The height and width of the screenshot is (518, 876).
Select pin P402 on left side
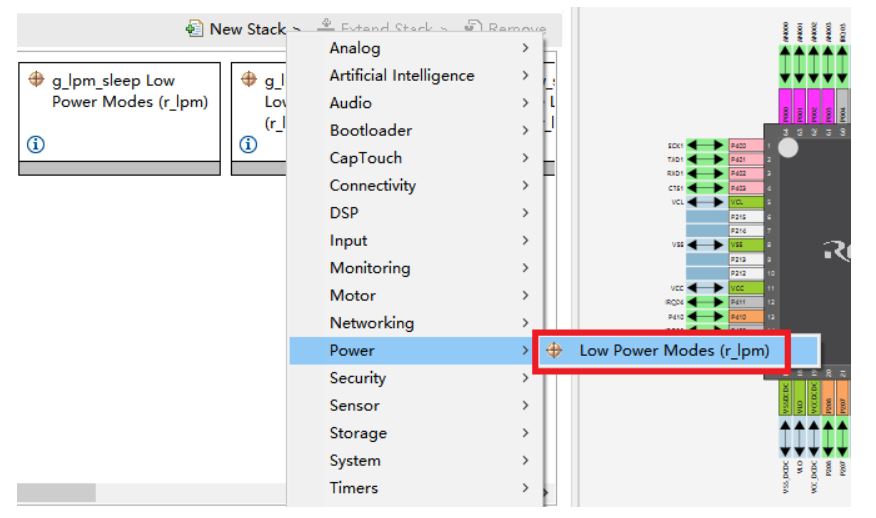(x=746, y=173)
